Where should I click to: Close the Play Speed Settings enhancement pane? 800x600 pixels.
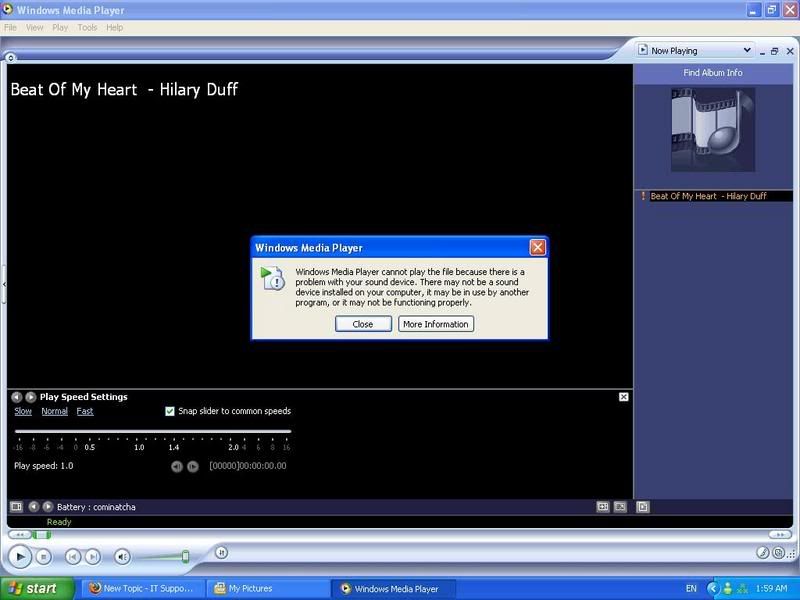[624, 397]
